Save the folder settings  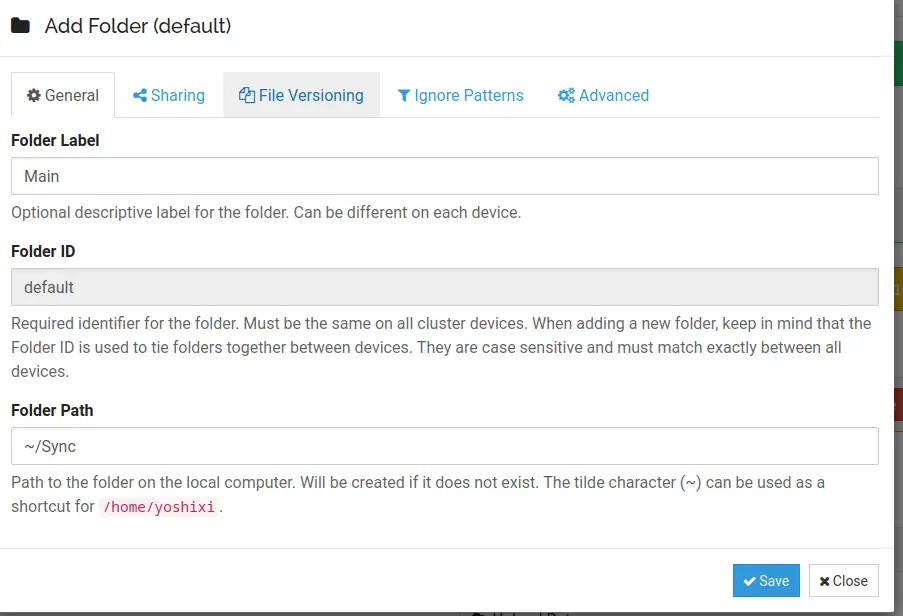[766, 581]
